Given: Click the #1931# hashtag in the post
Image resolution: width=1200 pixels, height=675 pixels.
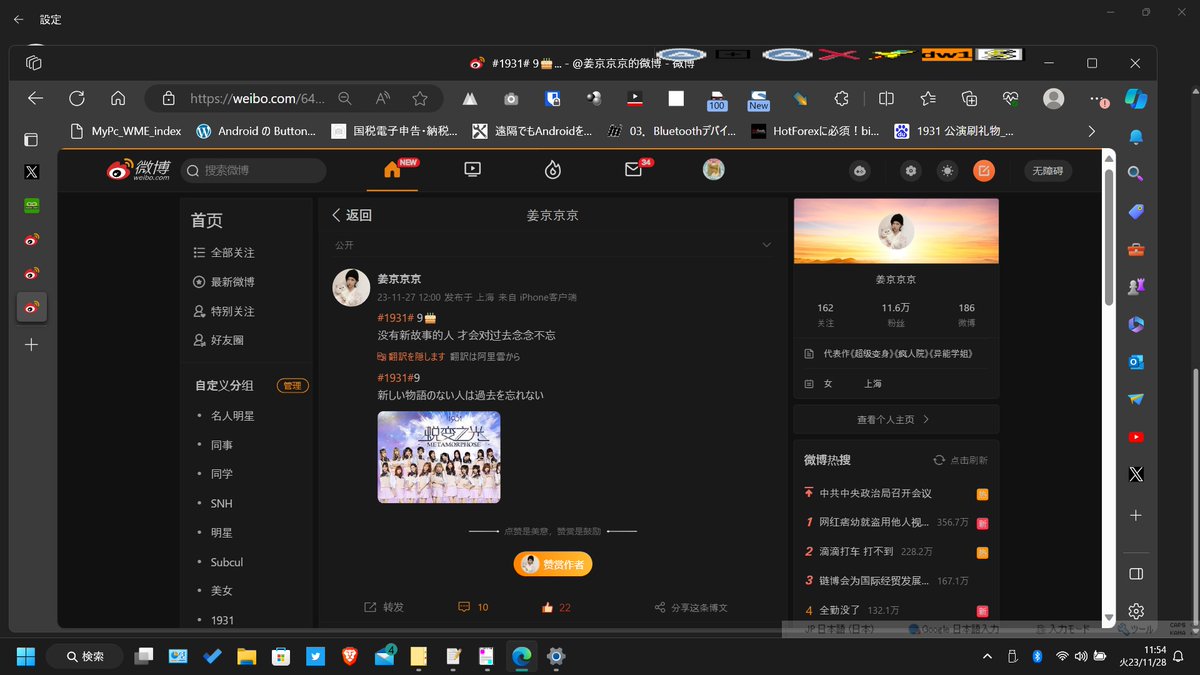Looking at the screenshot, I should pos(395,317).
